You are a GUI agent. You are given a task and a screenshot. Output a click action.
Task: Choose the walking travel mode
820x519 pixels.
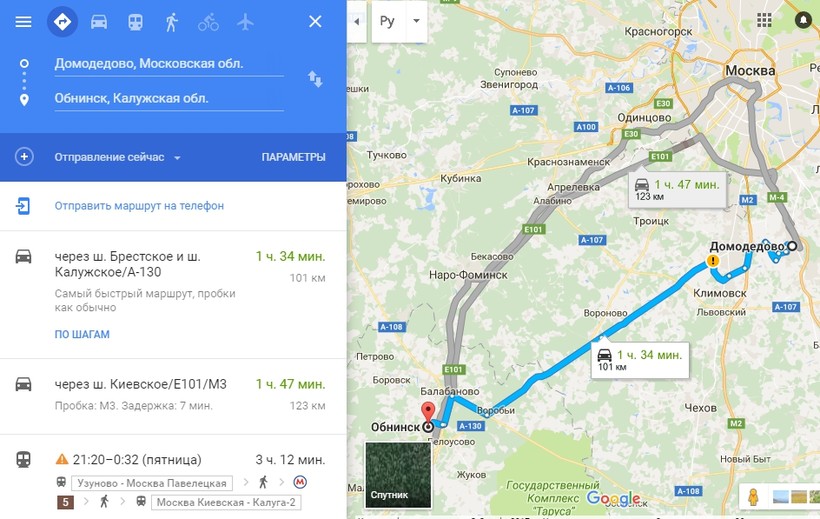172,22
